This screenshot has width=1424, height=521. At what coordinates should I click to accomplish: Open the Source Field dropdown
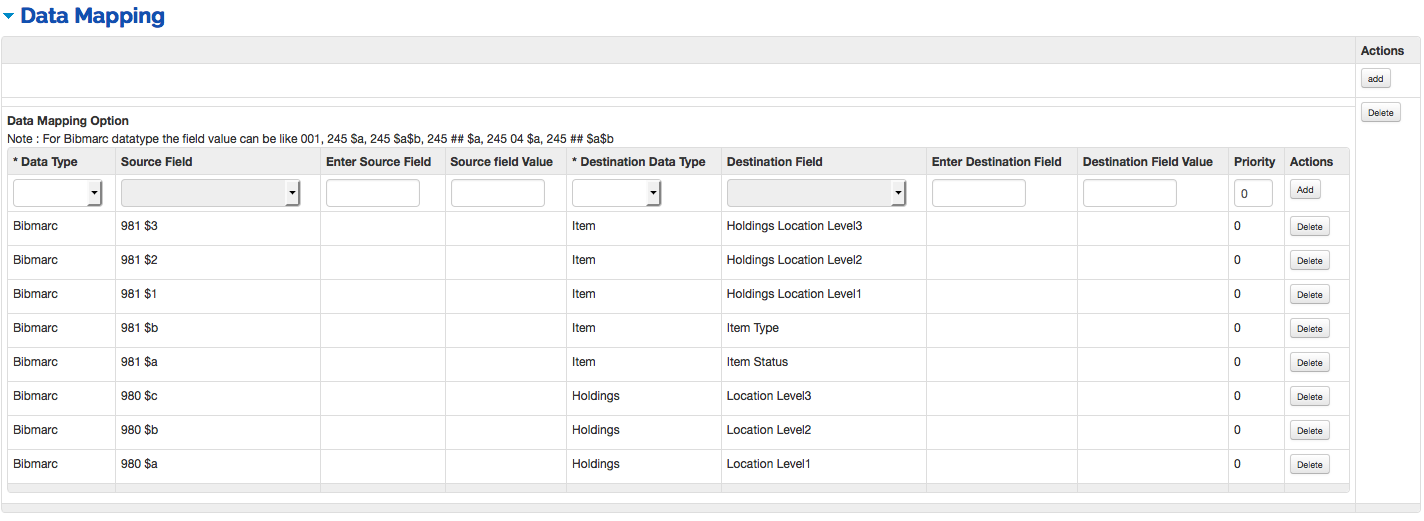point(210,193)
